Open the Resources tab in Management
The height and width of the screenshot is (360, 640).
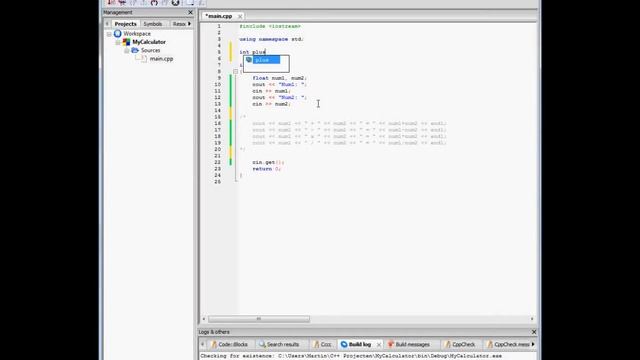178,24
